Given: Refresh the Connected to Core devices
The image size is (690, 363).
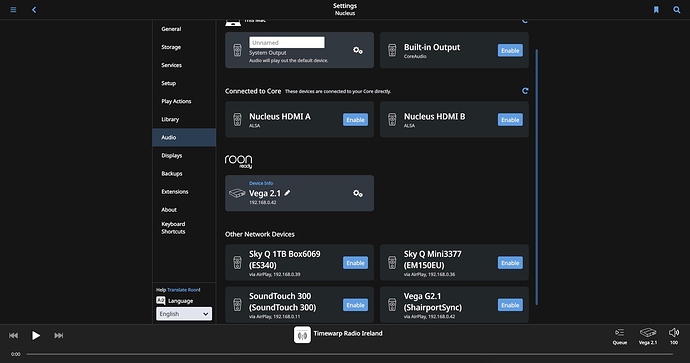Looking at the screenshot, I should tap(525, 91).
